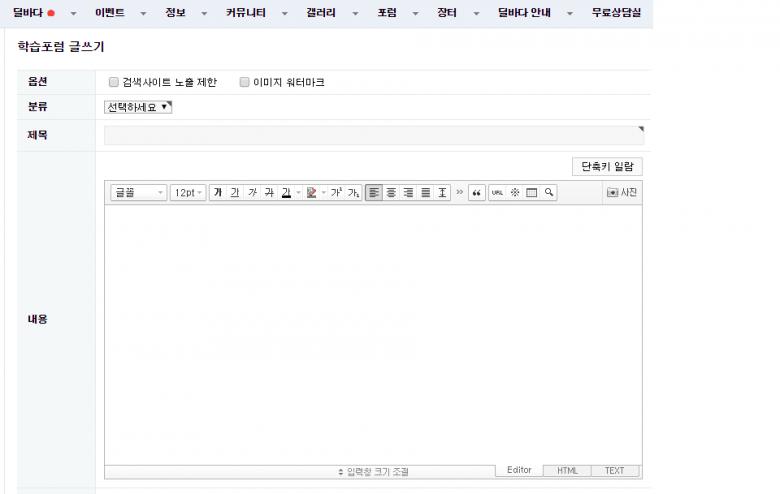Switch to the HTML editor tab
The width and height of the screenshot is (780, 494).
click(x=567, y=470)
